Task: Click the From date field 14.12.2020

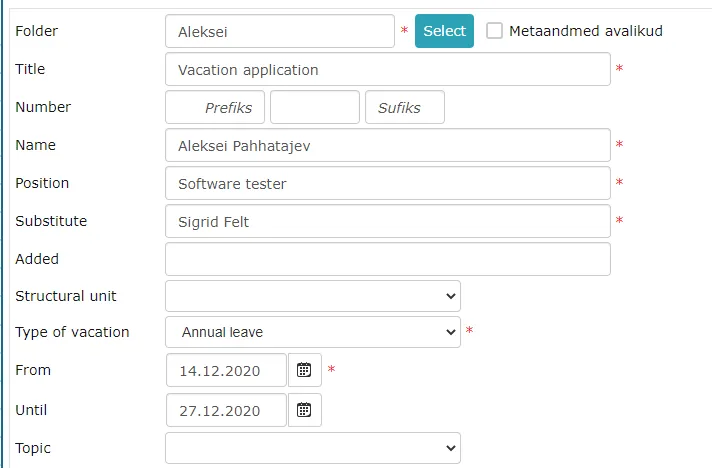Action: click(226, 370)
